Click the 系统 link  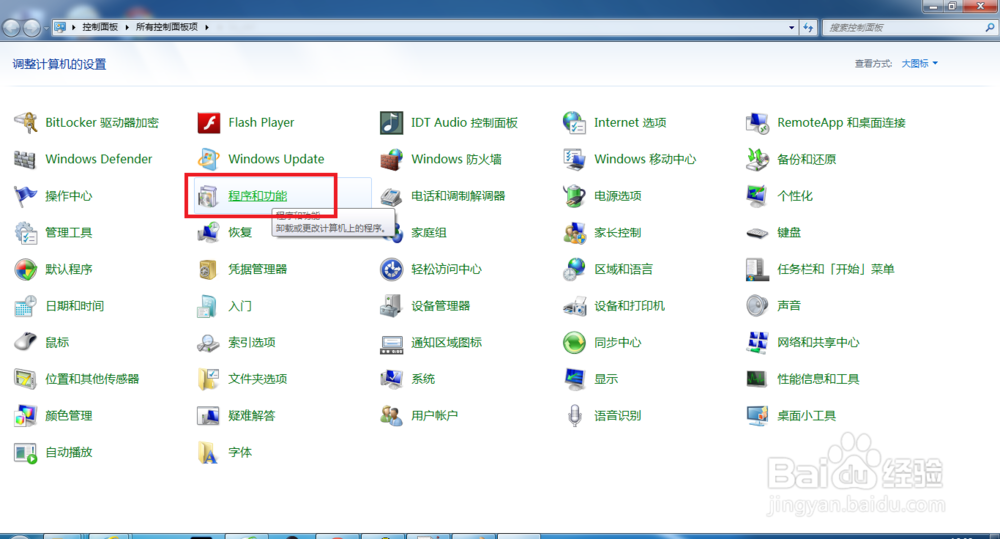[423, 379]
